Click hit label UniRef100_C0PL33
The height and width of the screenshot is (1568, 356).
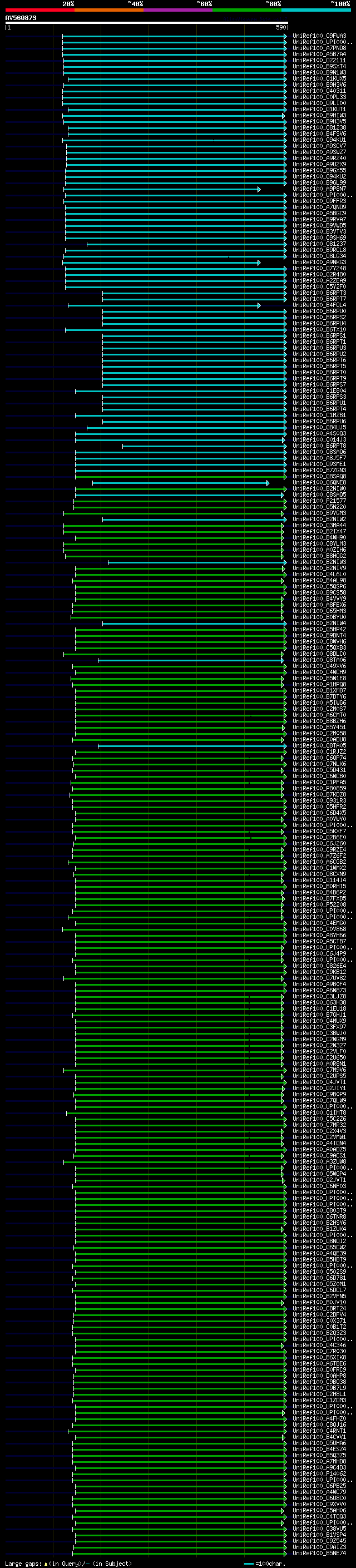point(319,97)
